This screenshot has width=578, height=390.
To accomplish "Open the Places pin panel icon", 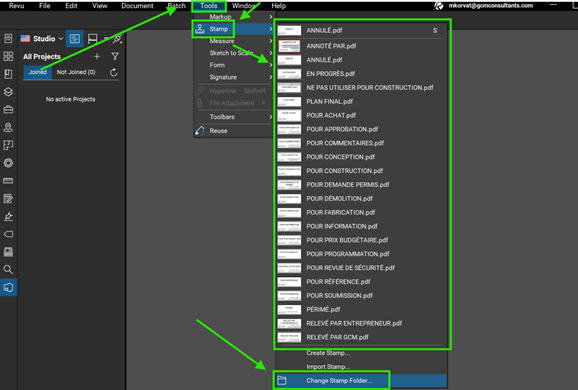I will coord(8,128).
